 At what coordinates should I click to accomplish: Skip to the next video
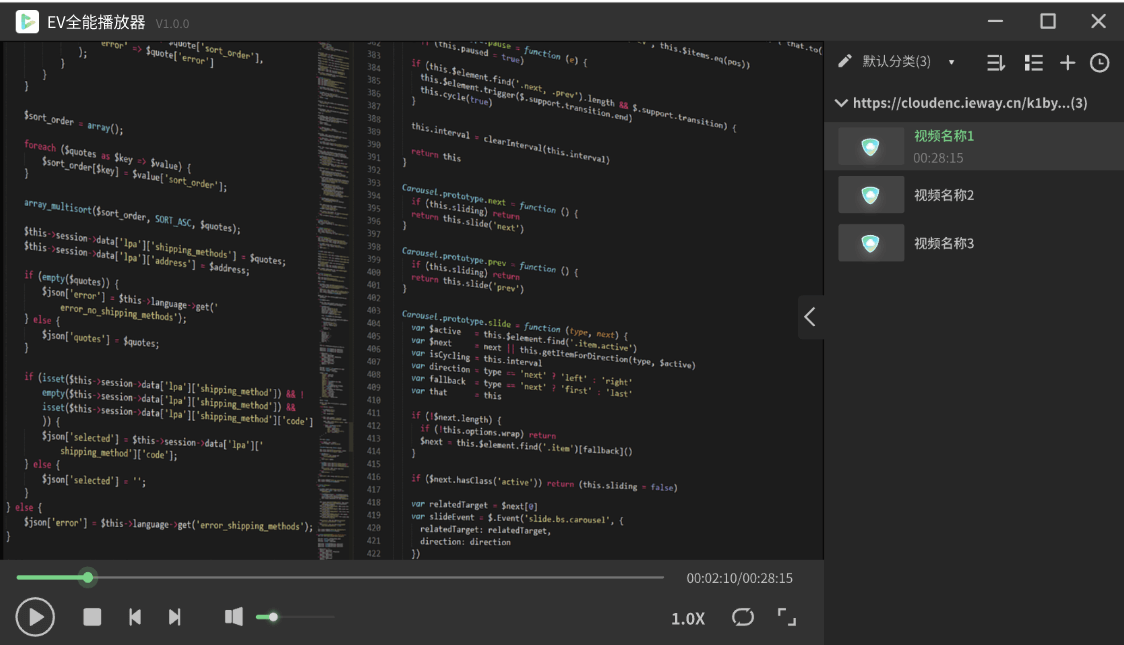point(175,617)
